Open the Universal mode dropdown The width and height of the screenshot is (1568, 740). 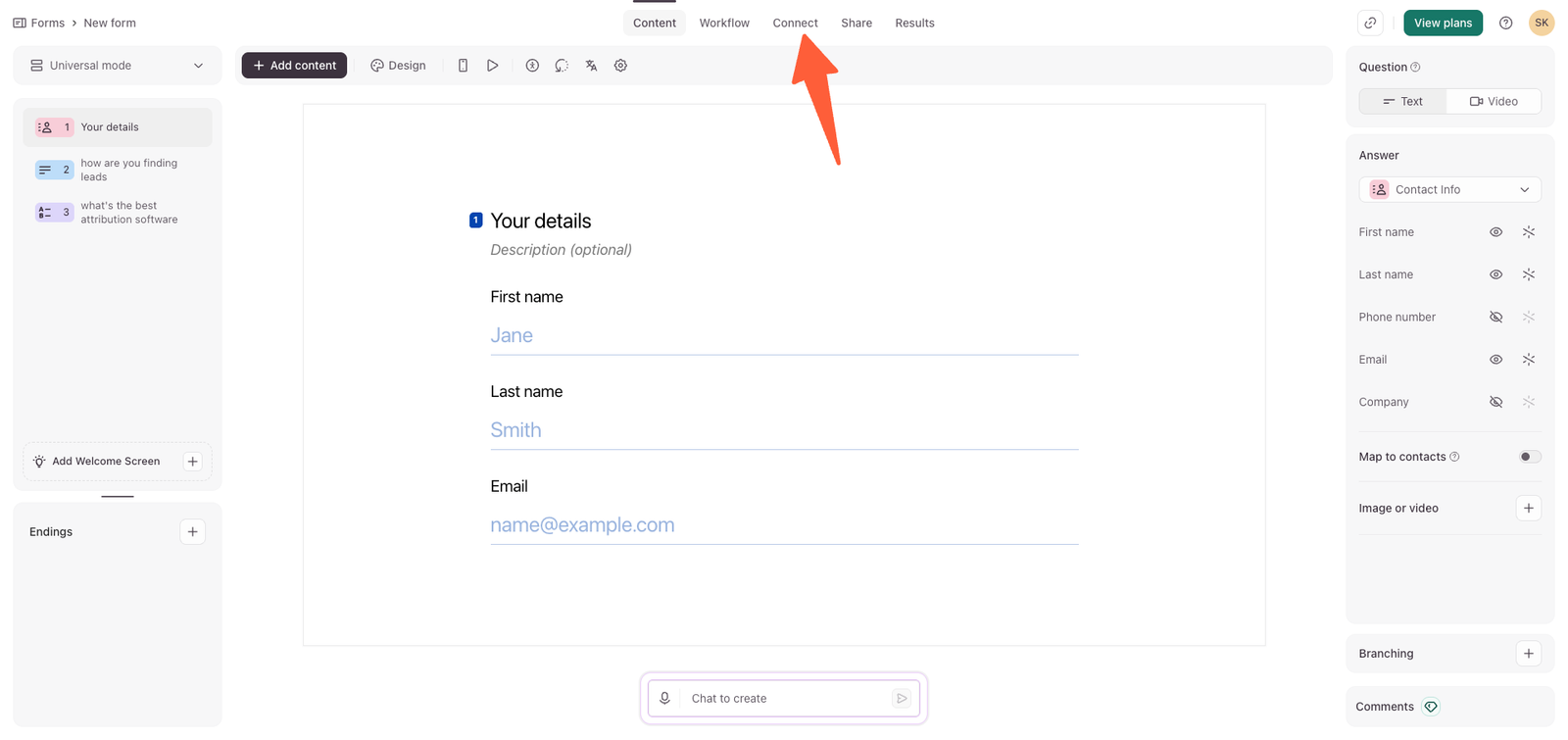click(x=118, y=66)
